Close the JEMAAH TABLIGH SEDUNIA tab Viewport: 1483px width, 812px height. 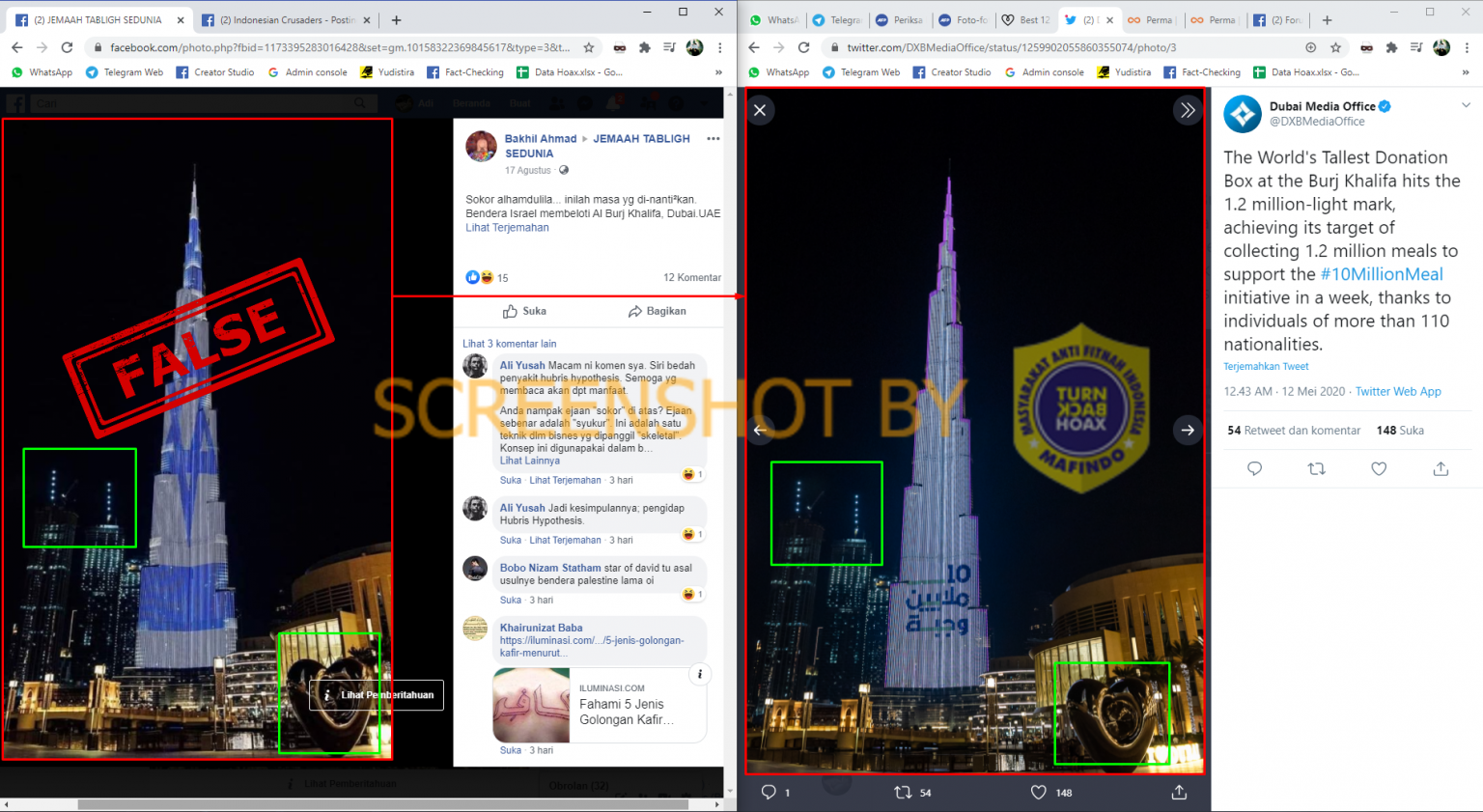click(x=181, y=20)
